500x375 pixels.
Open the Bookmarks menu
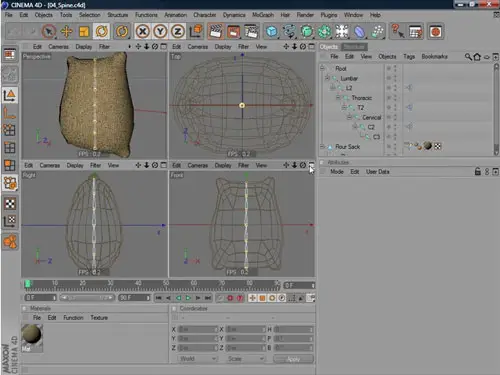coord(434,56)
